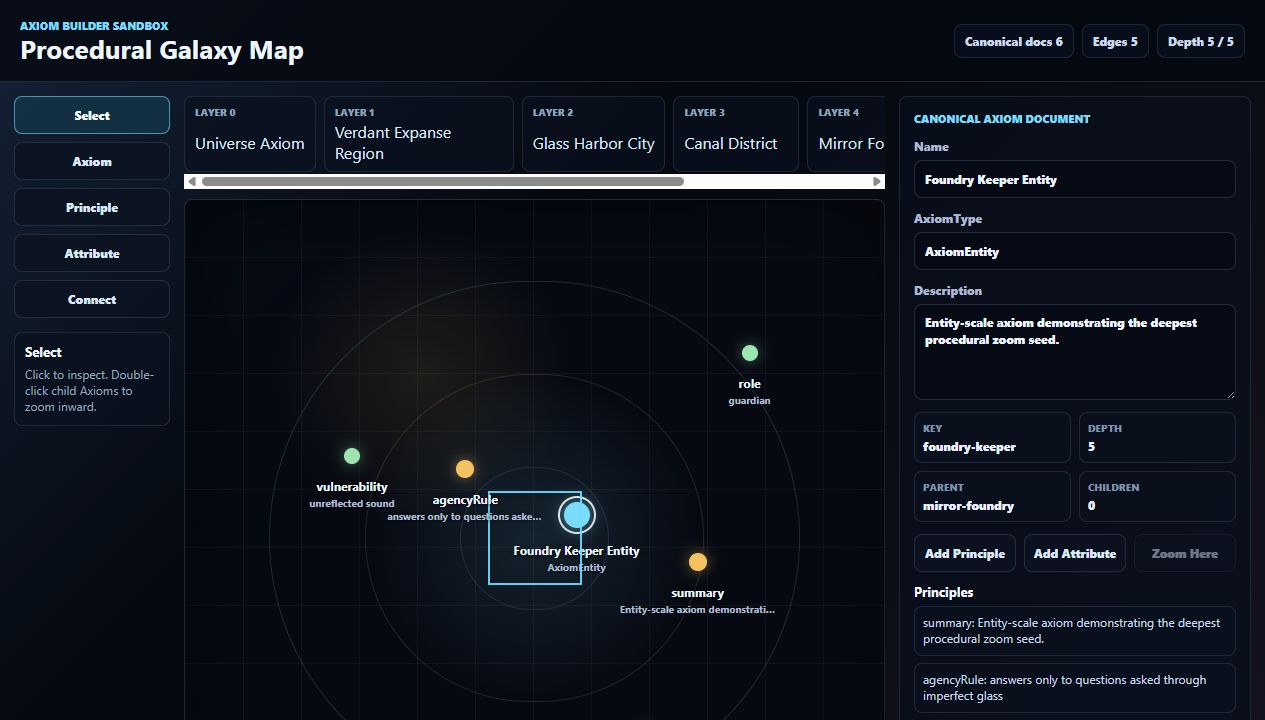1265x720 pixels.
Task: Click the horizontal layer scrollbar thumb
Action: [x=443, y=181]
